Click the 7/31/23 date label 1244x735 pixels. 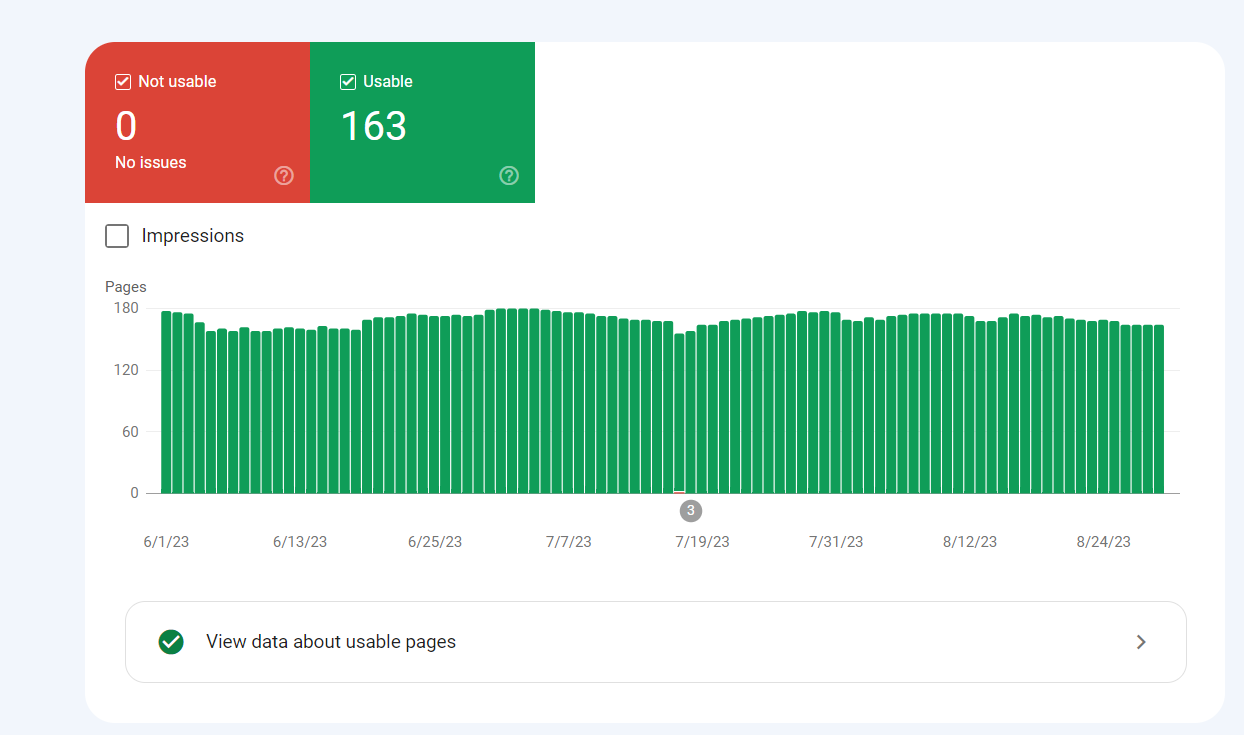[x=836, y=542]
